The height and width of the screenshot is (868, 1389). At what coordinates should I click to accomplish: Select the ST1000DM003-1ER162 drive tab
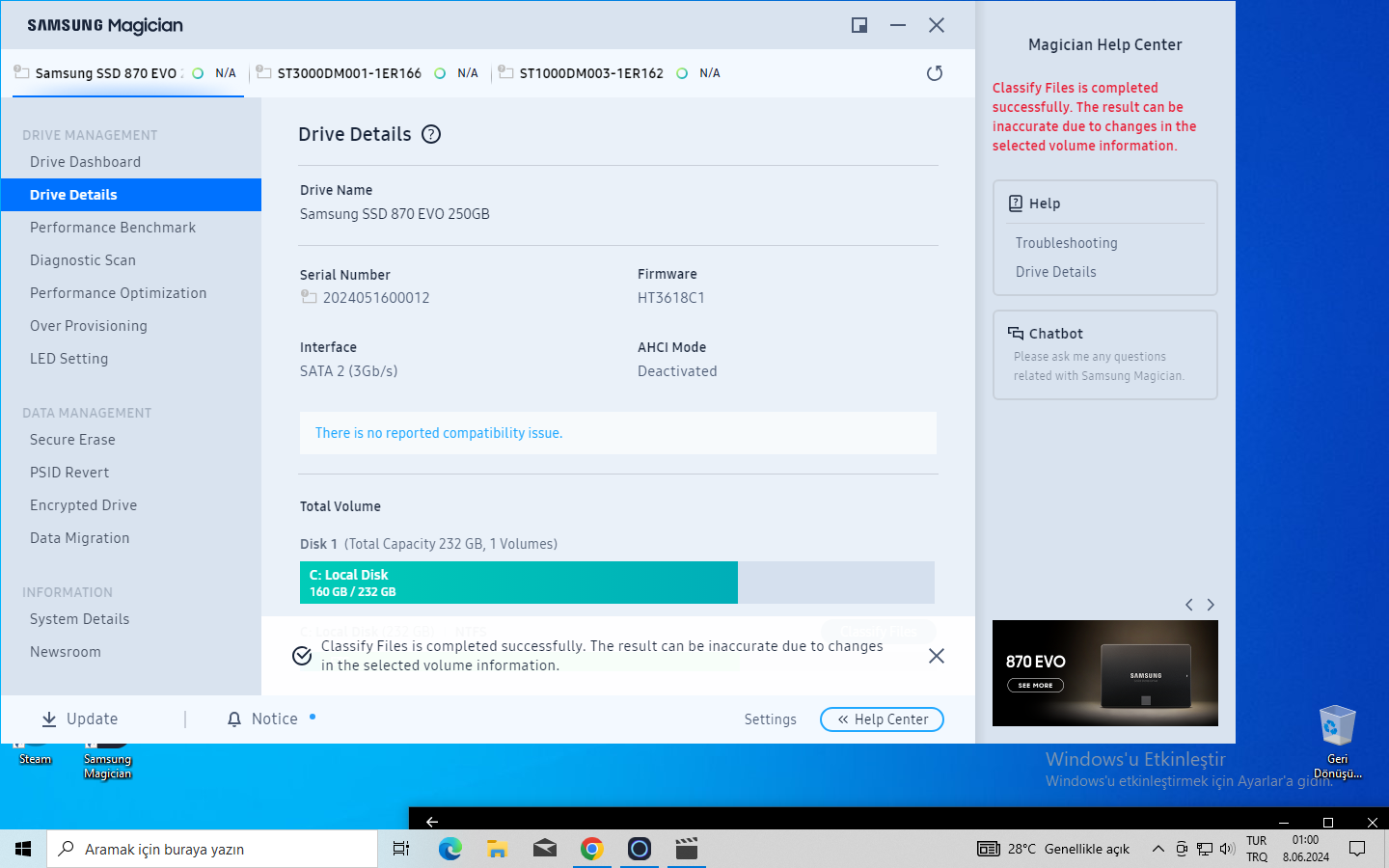point(611,73)
